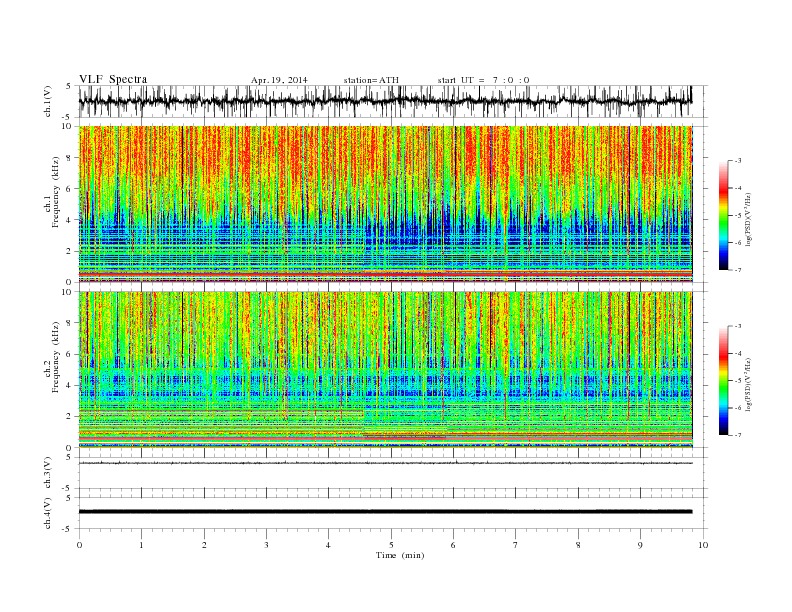This screenshot has width=792, height=612.
Task: Click time axis tick label "2"
Action: point(204,545)
